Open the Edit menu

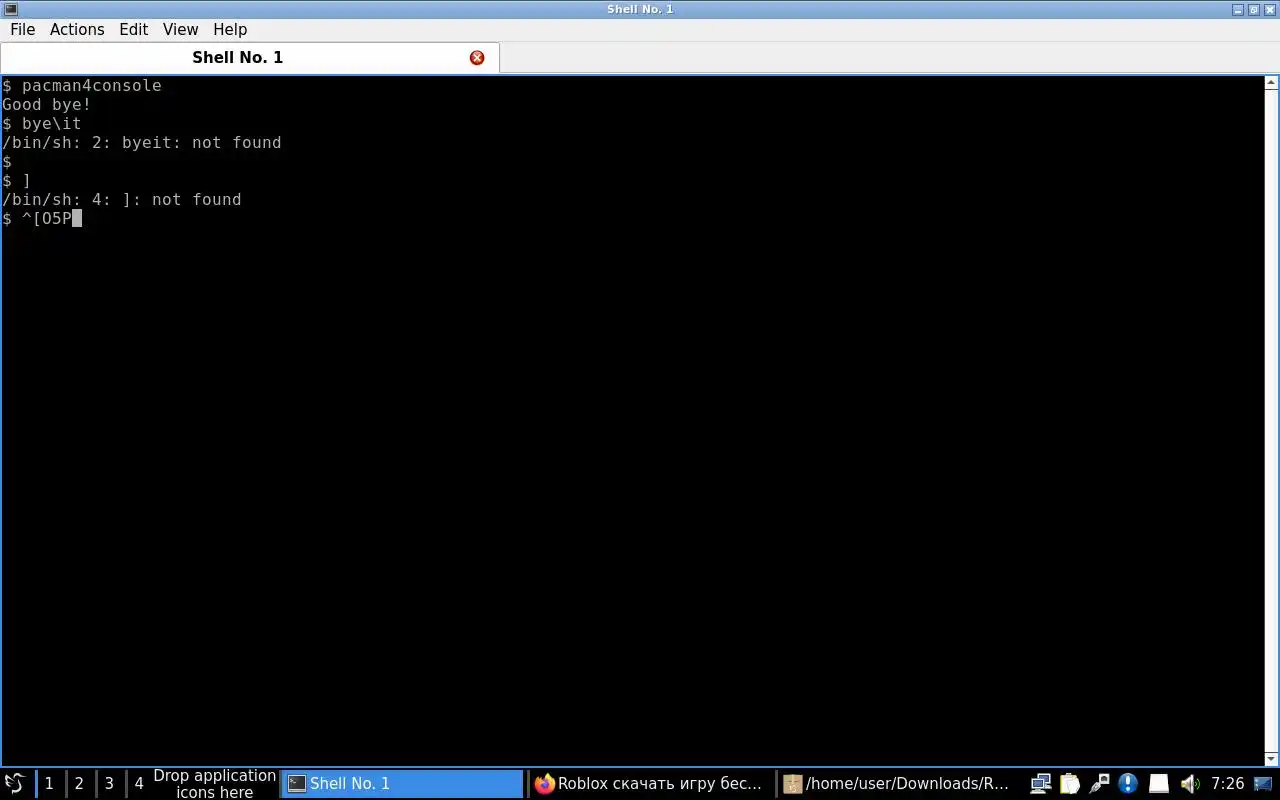[x=134, y=30]
